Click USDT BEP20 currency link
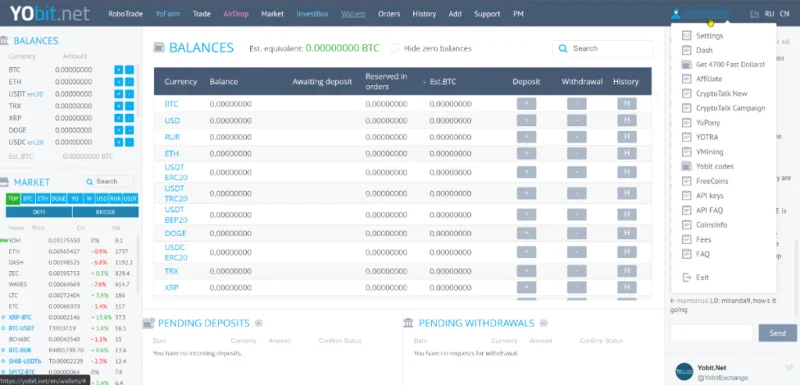The width and height of the screenshot is (800, 385). click(x=176, y=215)
